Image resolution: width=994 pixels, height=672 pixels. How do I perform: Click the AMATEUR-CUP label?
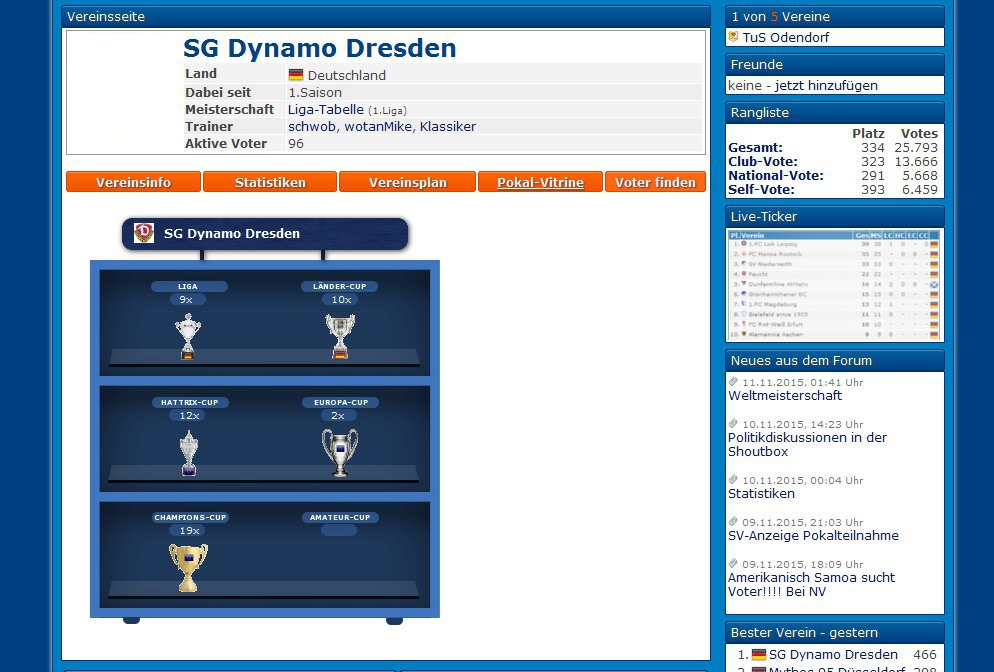[340, 517]
